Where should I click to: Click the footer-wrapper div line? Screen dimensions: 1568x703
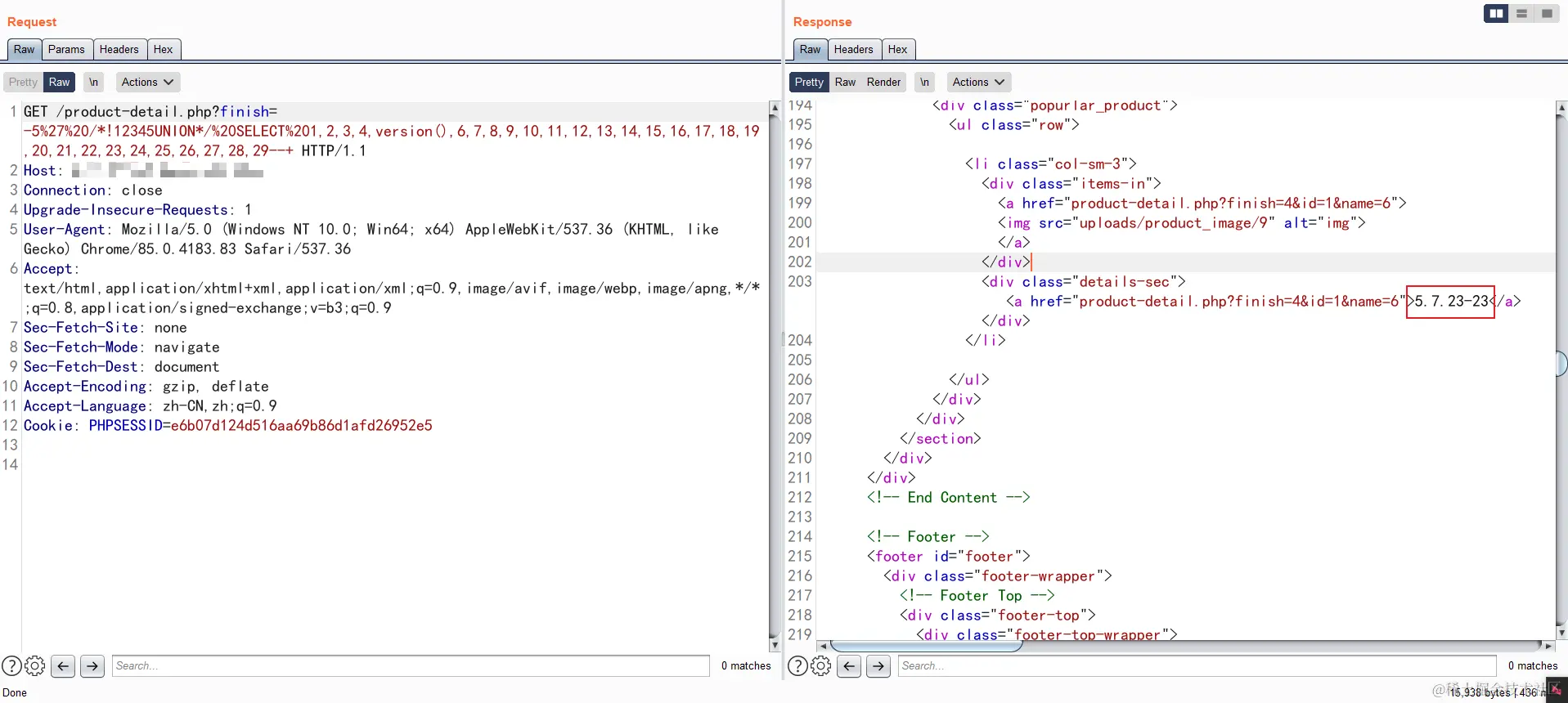click(998, 576)
